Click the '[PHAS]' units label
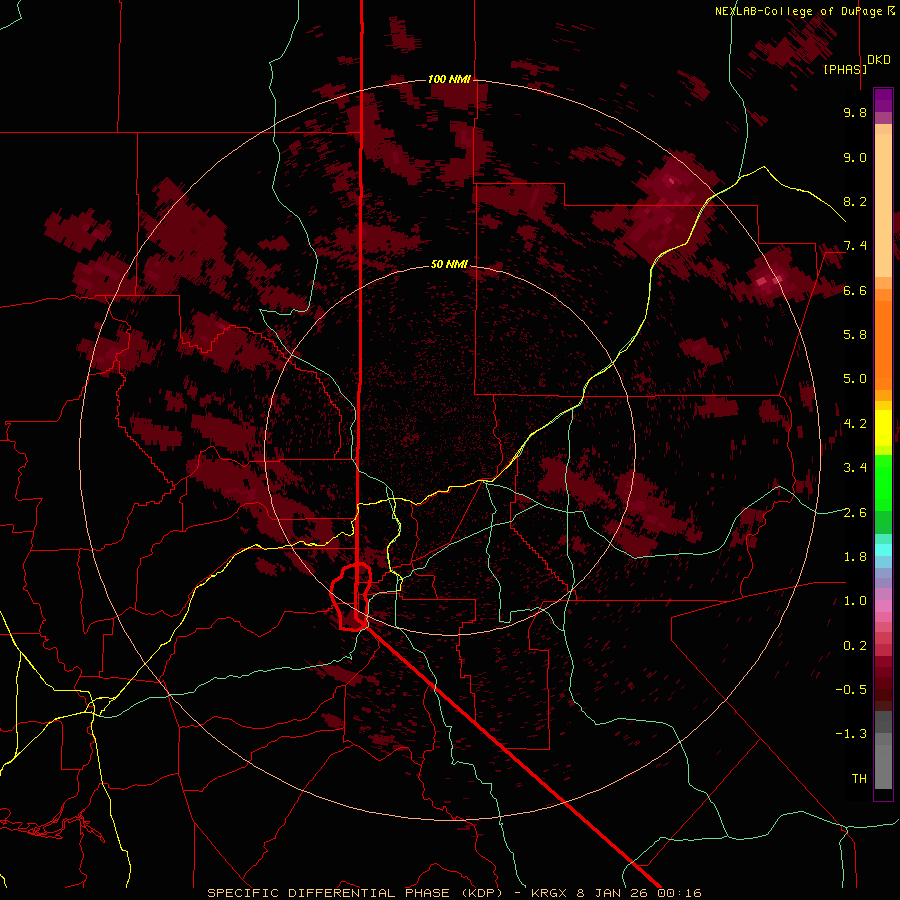900x900 pixels. [845, 69]
